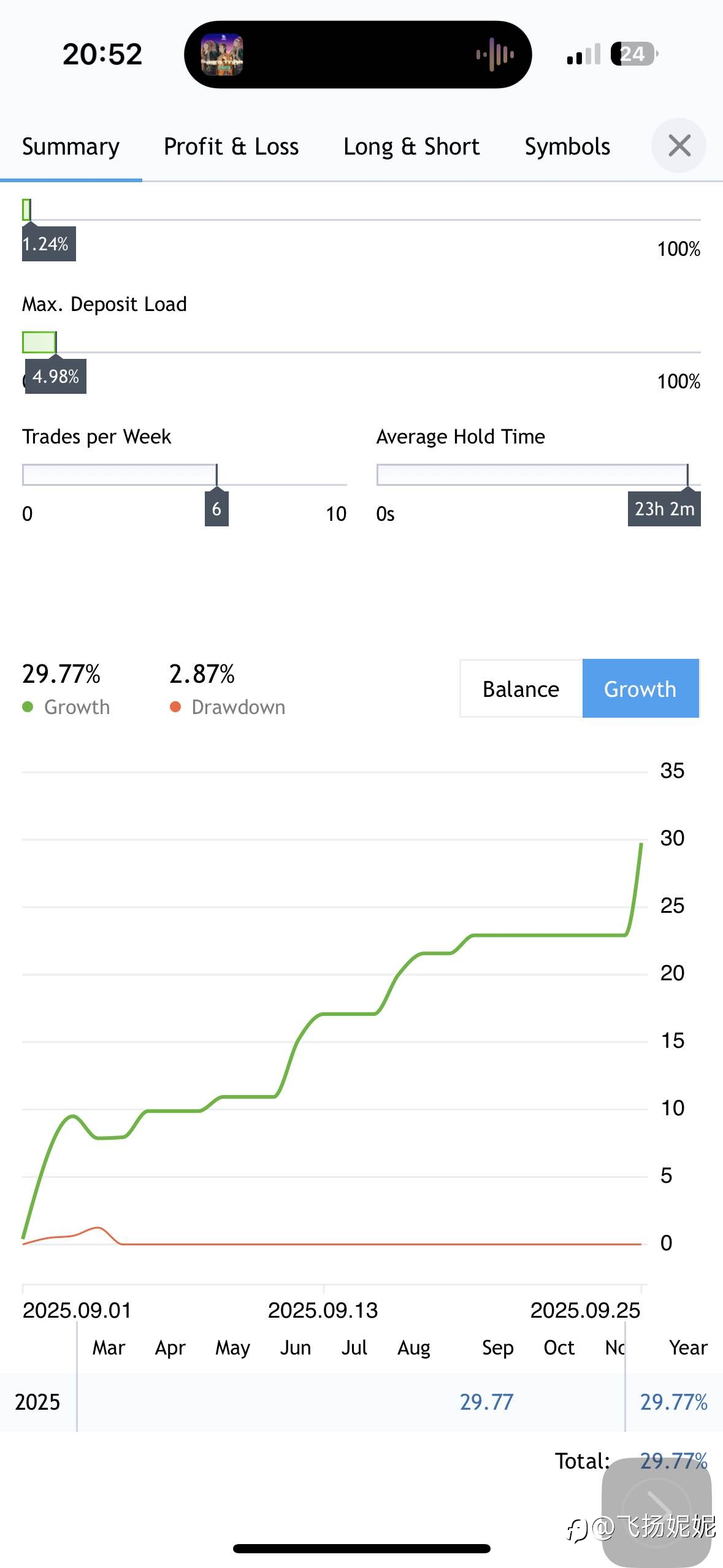Switch to Long & Short tab
The width and height of the screenshot is (723, 1568).
[x=411, y=147]
